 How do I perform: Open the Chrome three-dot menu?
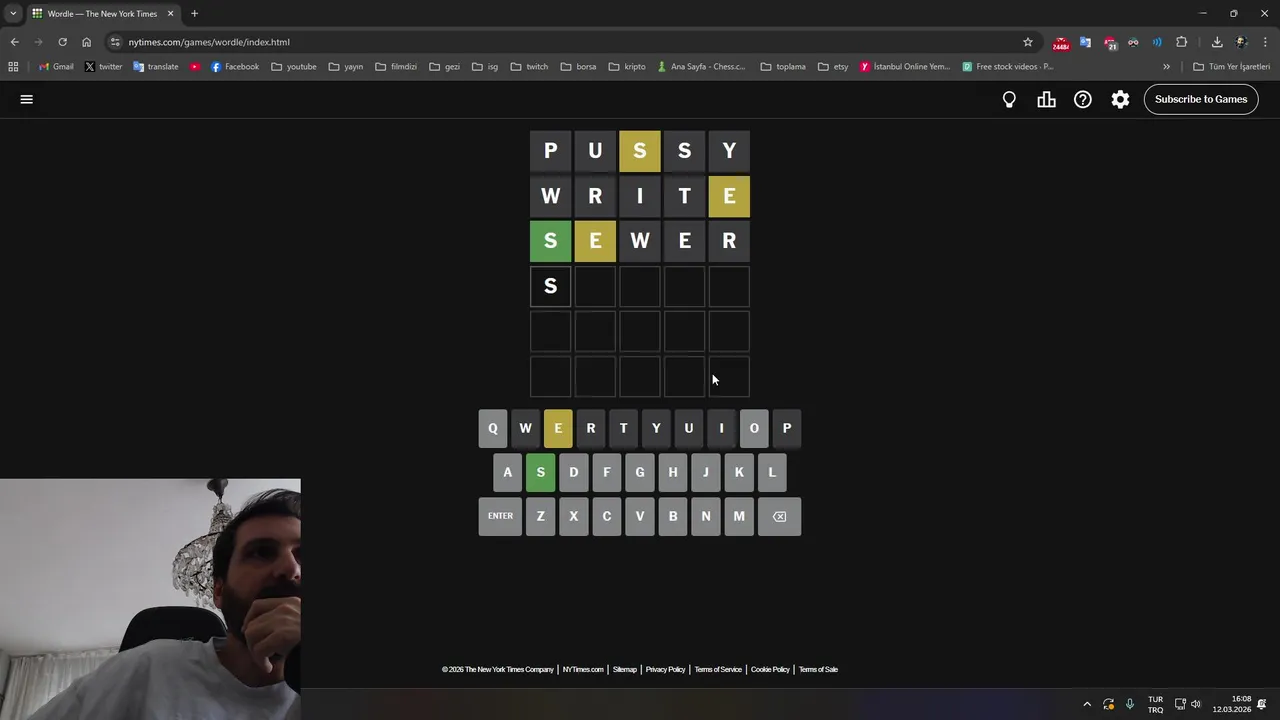coord(1265,42)
